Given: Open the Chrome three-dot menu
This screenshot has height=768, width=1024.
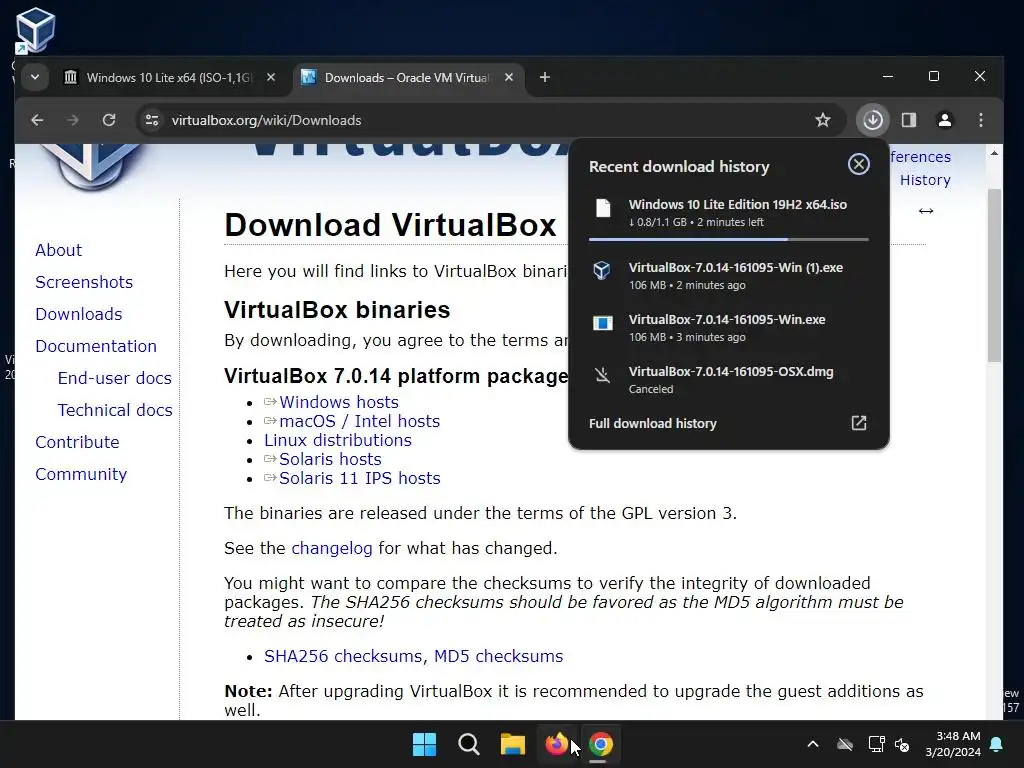Looking at the screenshot, I should [980, 120].
